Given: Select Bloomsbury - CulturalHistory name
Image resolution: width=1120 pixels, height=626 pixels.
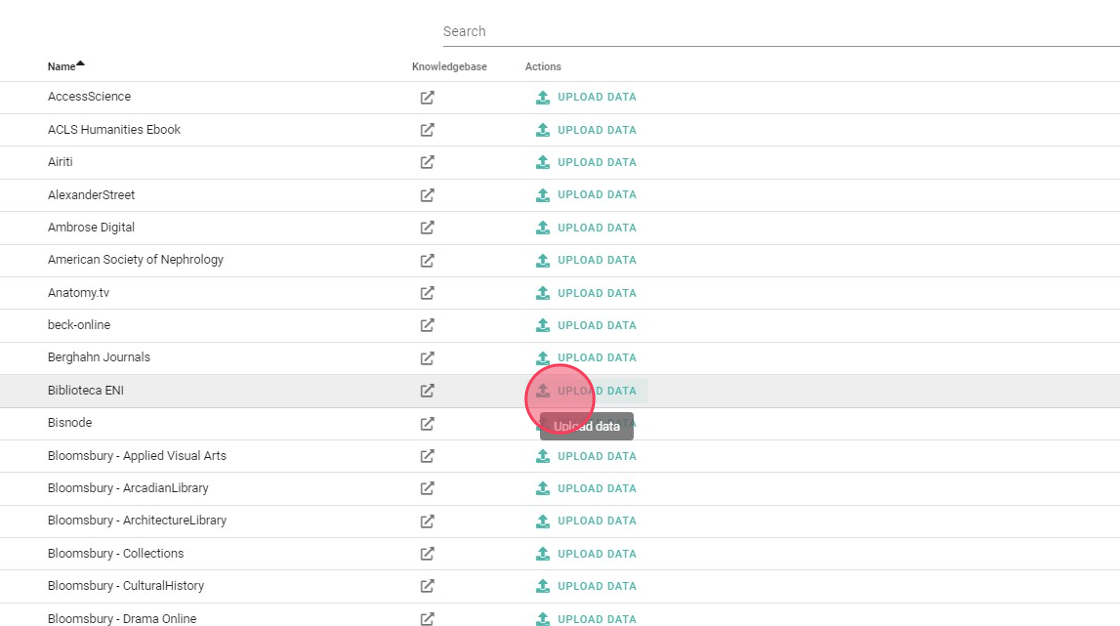Looking at the screenshot, I should pyautogui.click(x=126, y=585).
